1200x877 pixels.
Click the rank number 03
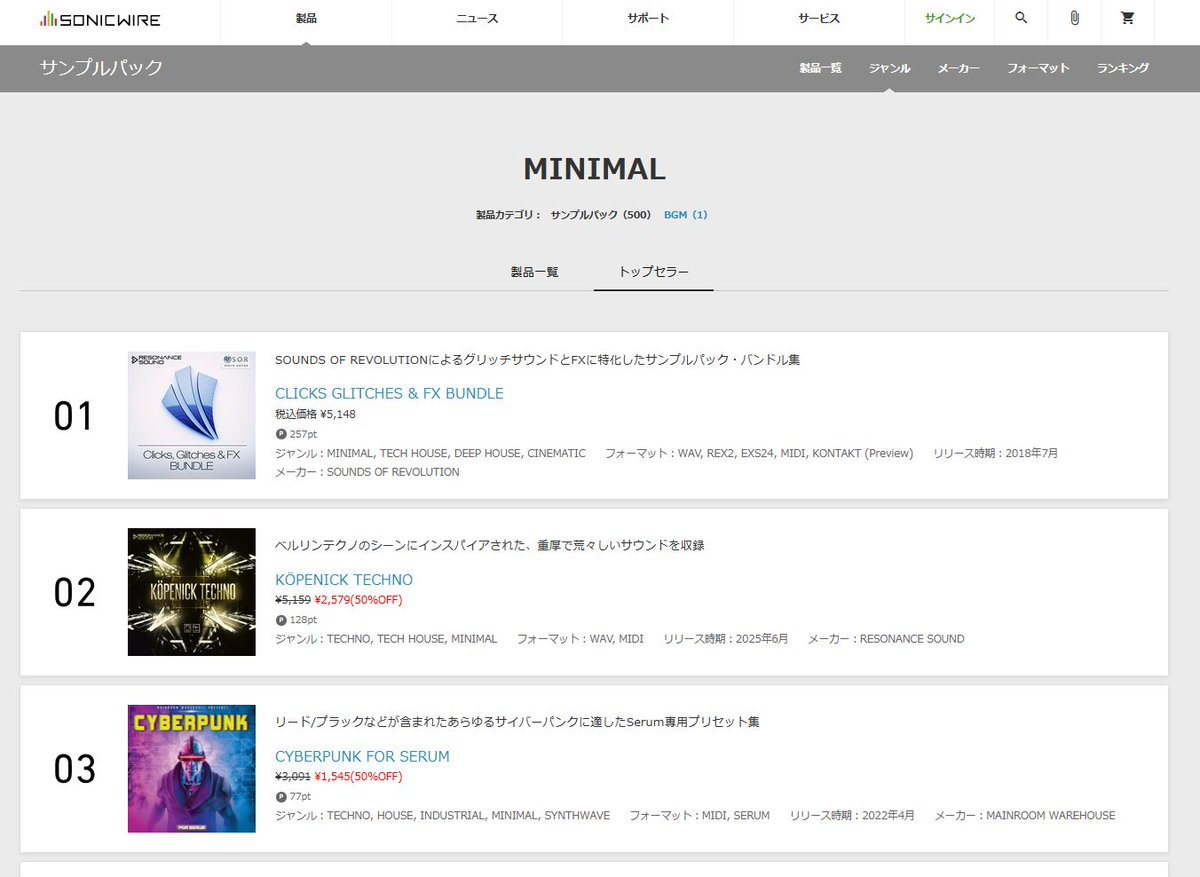pyautogui.click(x=74, y=769)
